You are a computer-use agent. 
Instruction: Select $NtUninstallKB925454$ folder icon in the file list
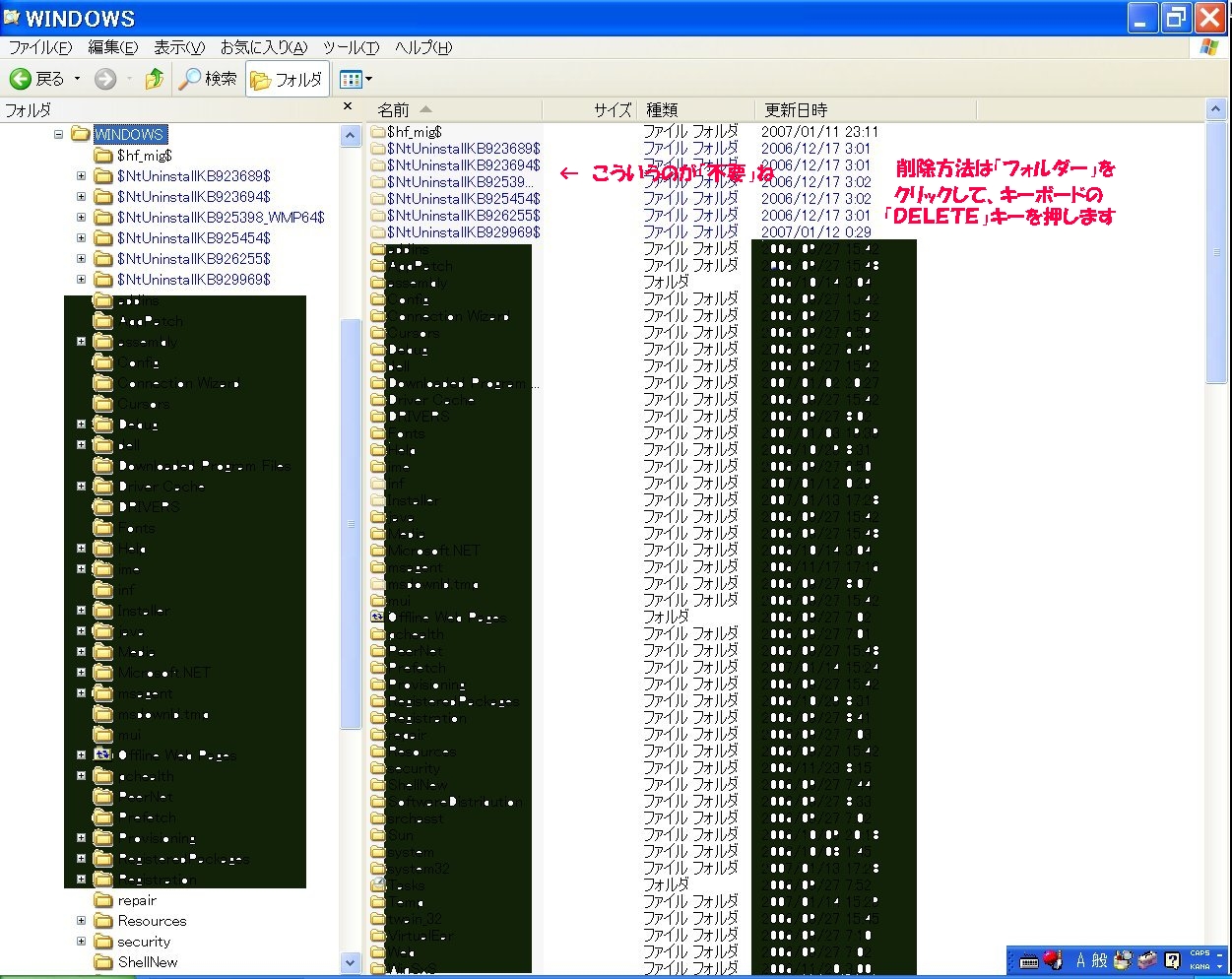377,199
